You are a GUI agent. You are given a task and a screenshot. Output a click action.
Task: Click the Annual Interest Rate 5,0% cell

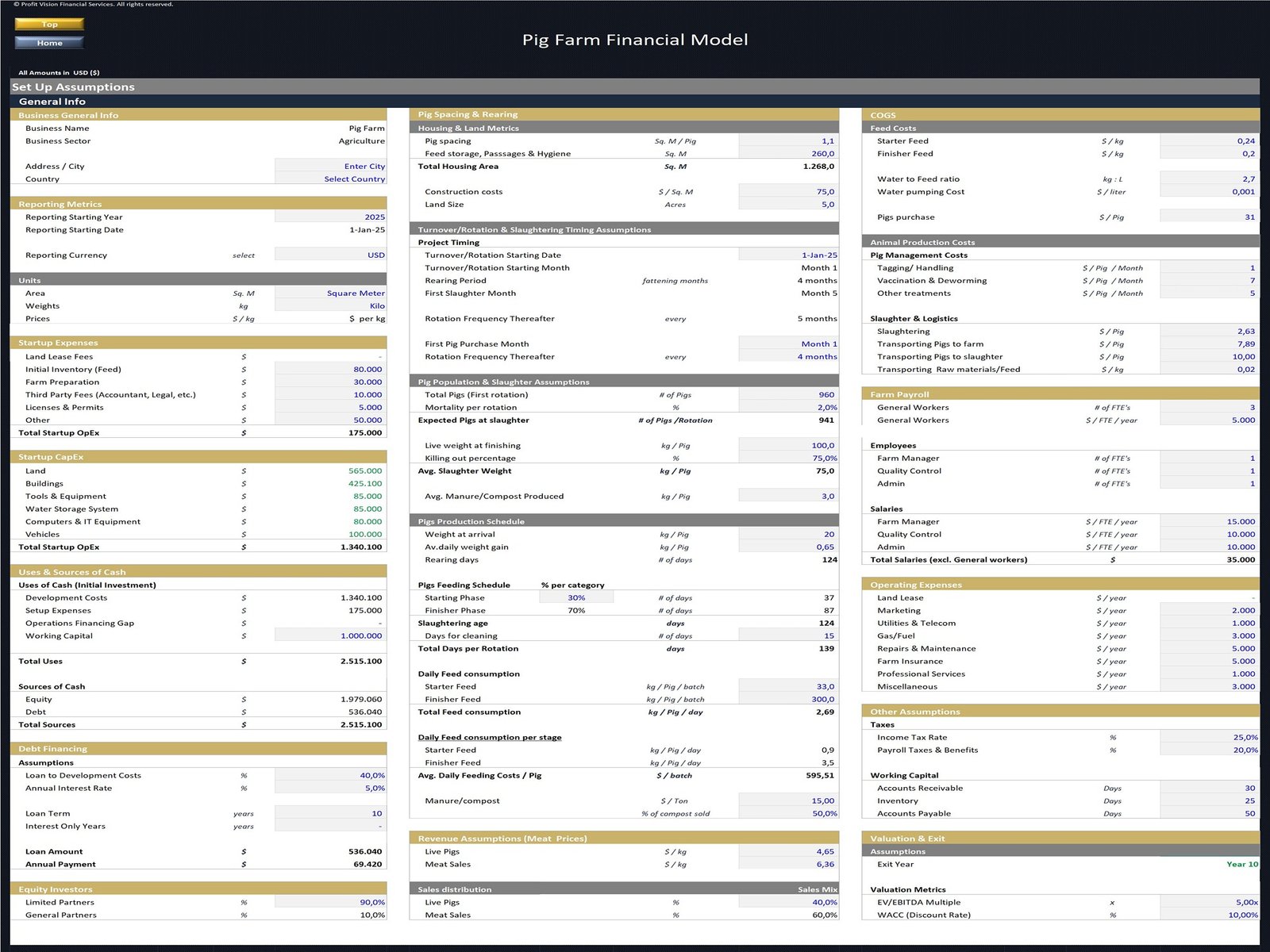coord(330,789)
